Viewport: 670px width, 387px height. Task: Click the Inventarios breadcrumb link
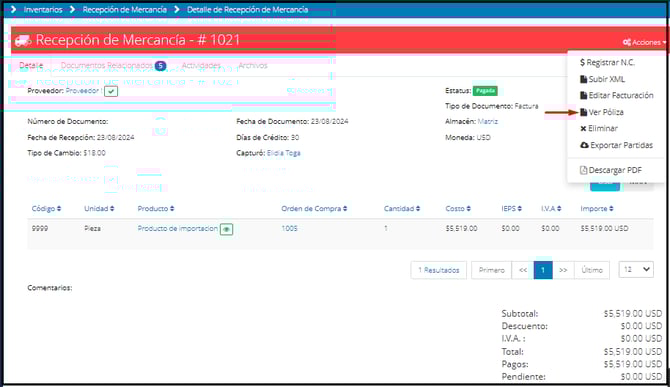43,9
